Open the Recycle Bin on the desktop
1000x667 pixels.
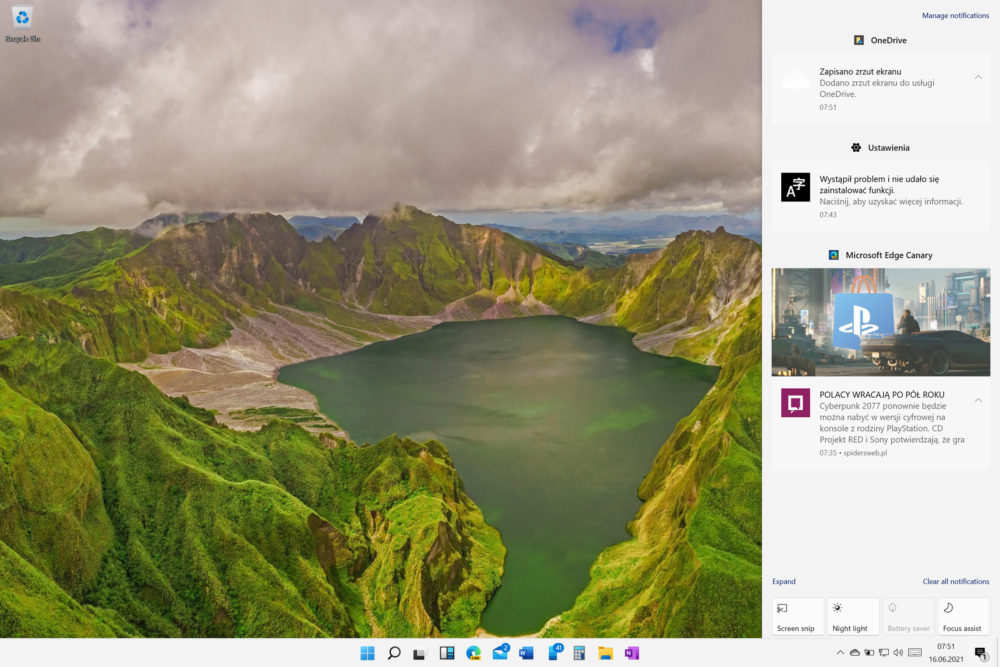(22, 24)
